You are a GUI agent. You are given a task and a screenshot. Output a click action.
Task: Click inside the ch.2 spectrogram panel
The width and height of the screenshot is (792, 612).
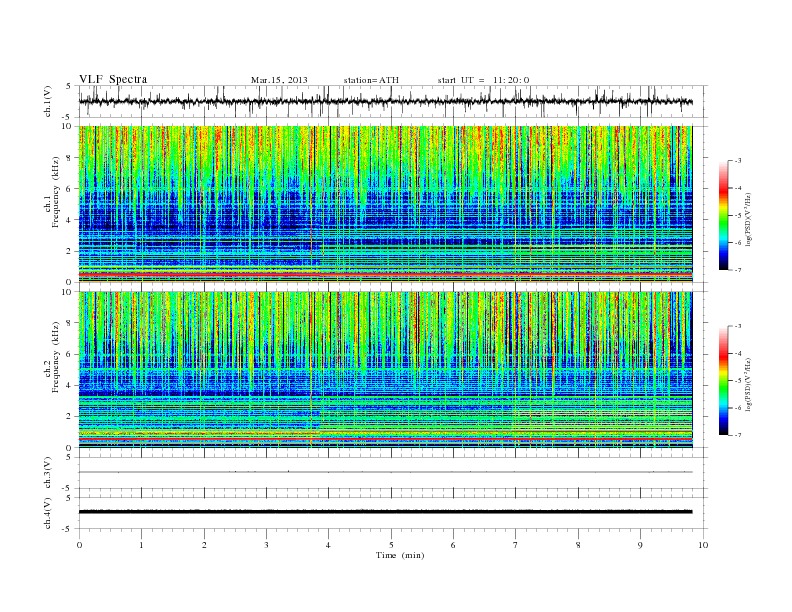tap(385, 370)
